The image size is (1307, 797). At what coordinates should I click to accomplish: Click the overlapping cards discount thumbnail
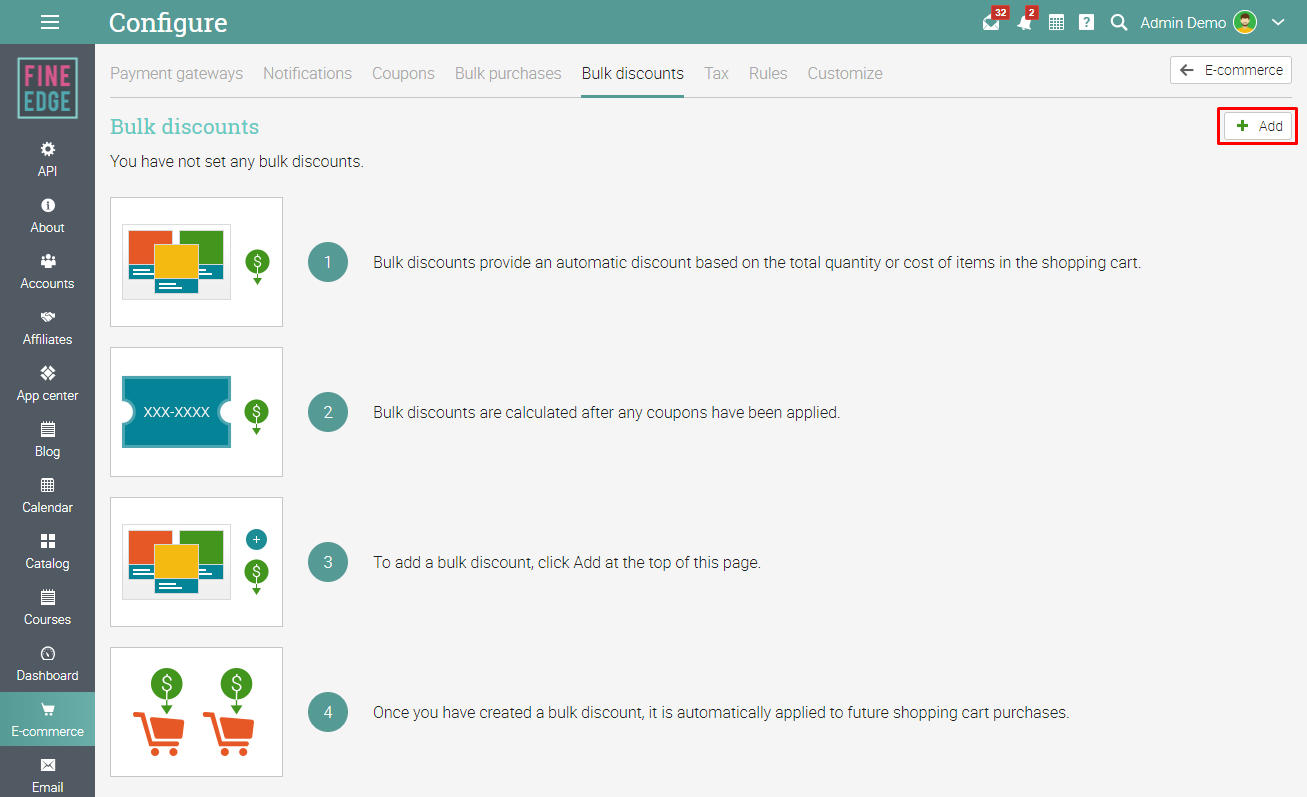196,262
